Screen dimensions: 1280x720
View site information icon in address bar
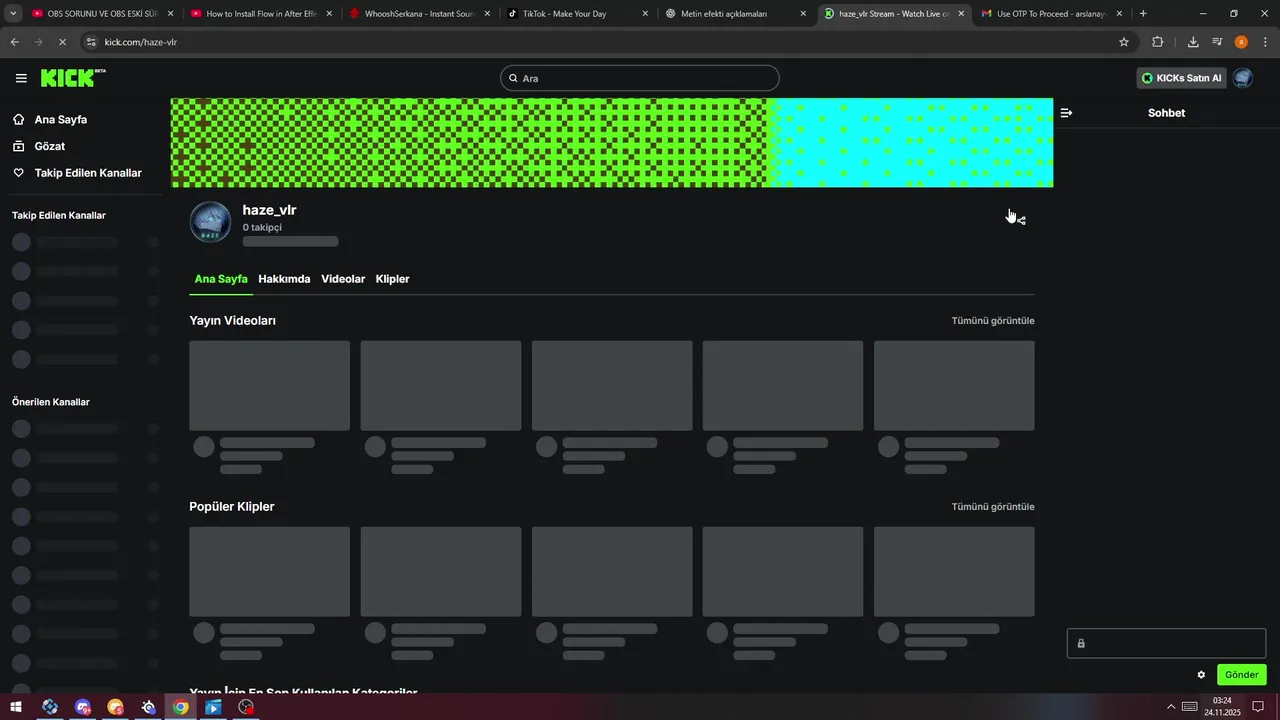coord(91,42)
